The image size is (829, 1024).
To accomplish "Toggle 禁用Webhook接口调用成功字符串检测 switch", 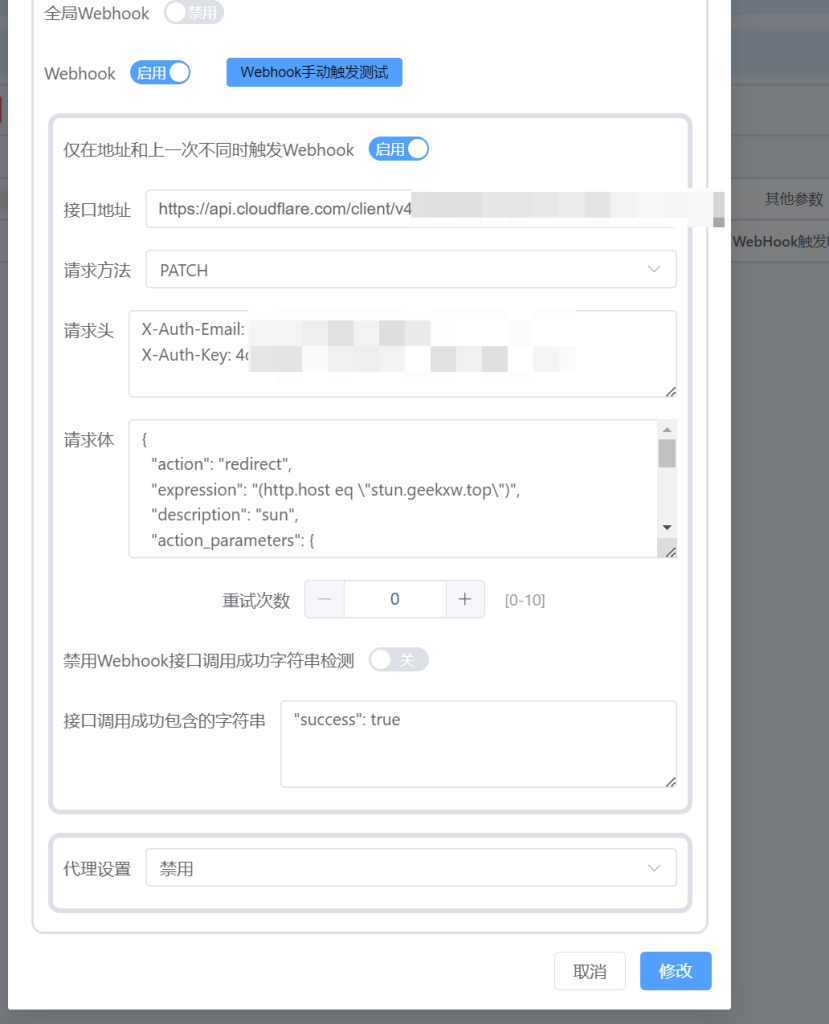I will [398, 660].
